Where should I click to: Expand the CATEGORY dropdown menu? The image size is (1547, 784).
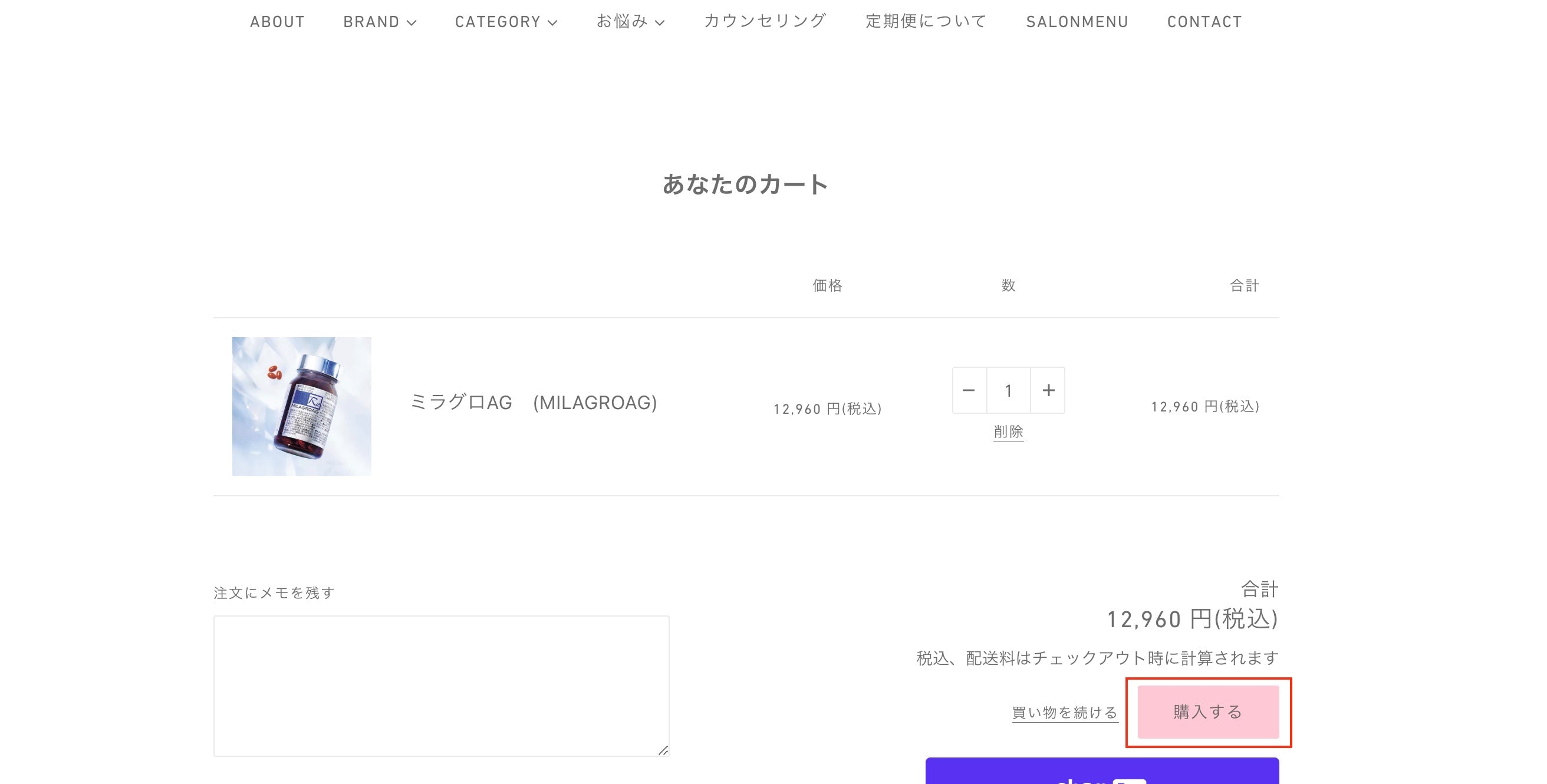coord(506,22)
